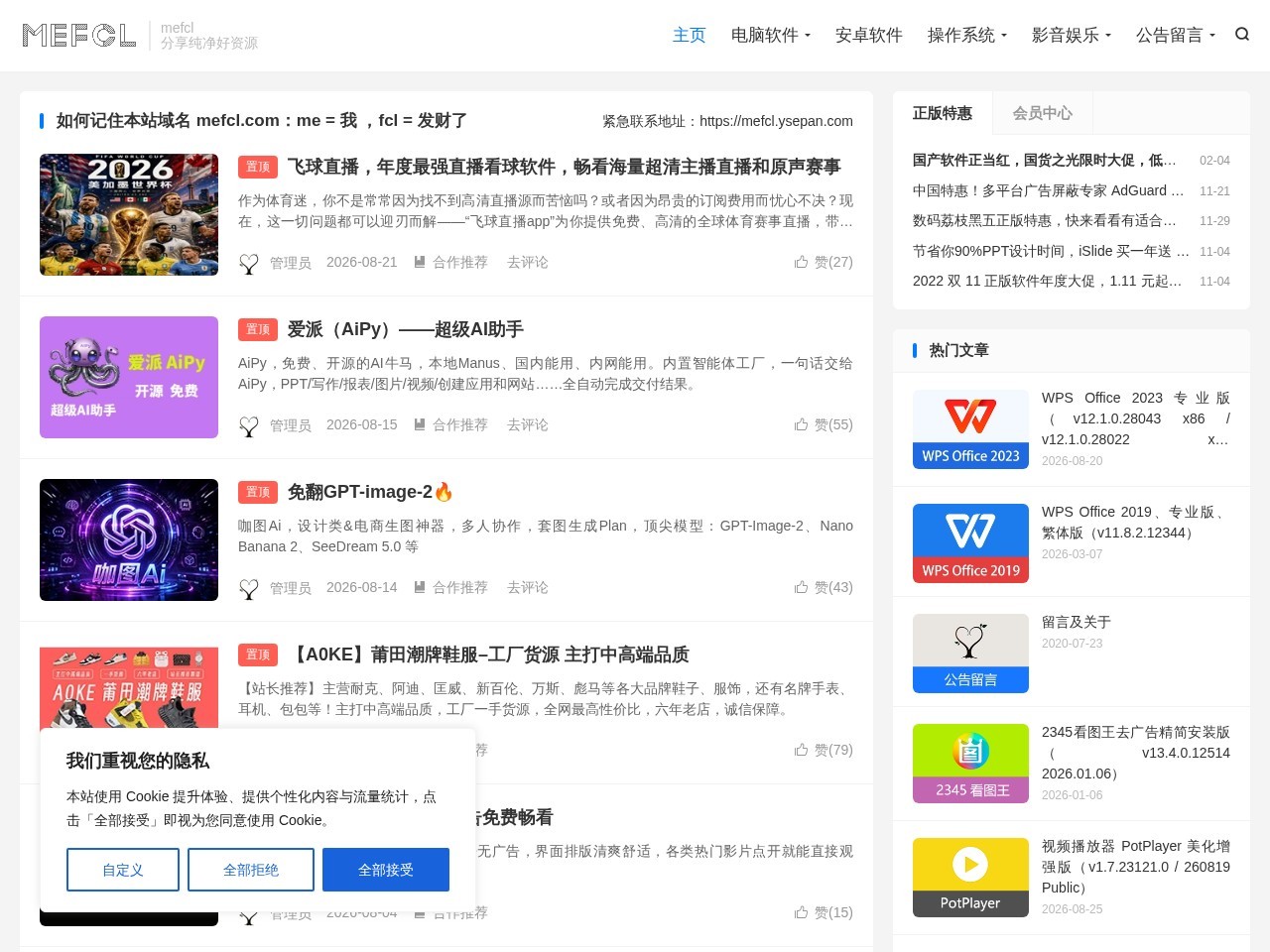Viewport: 1270px width, 952px height.
Task: Open the search magnifier icon
Action: 1242,35
